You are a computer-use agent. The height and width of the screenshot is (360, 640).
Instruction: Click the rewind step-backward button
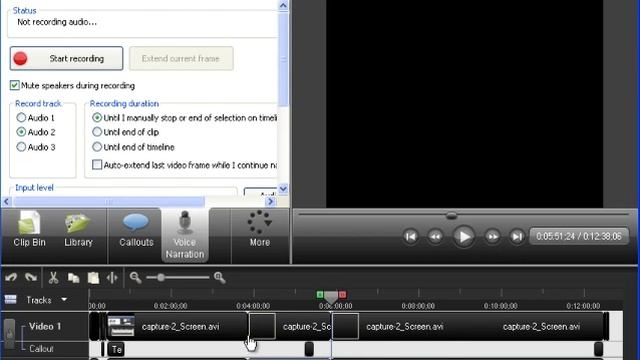tap(436, 237)
